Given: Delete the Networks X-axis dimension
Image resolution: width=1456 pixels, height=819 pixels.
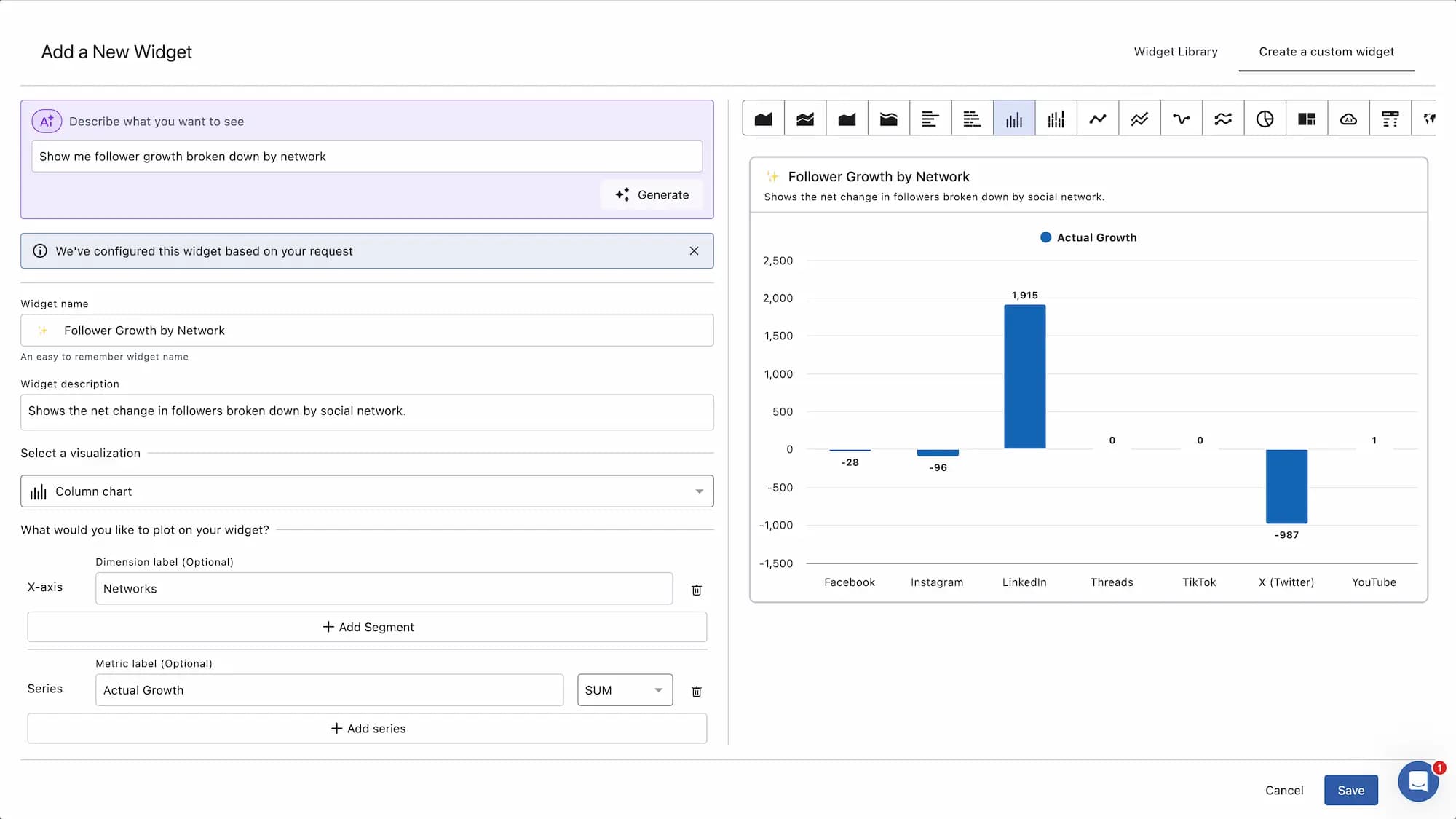Looking at the screenshot, I should (x=697, y=590).
